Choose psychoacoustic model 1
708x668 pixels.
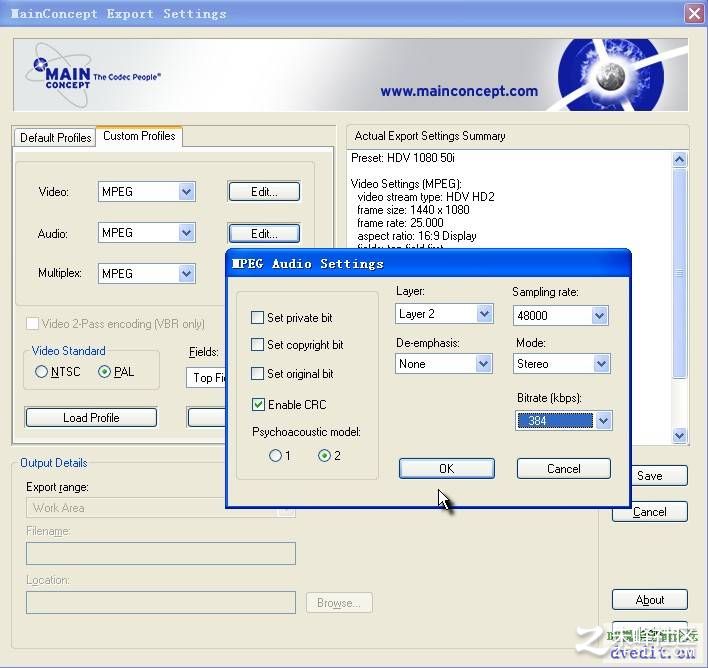click(x=275, y=455)
